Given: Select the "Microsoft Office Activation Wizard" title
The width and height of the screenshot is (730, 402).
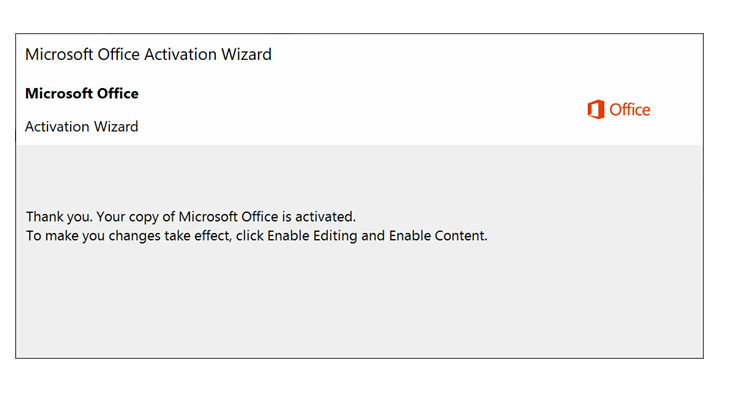Looking at the screenshot, I should [x=148, y=55].
